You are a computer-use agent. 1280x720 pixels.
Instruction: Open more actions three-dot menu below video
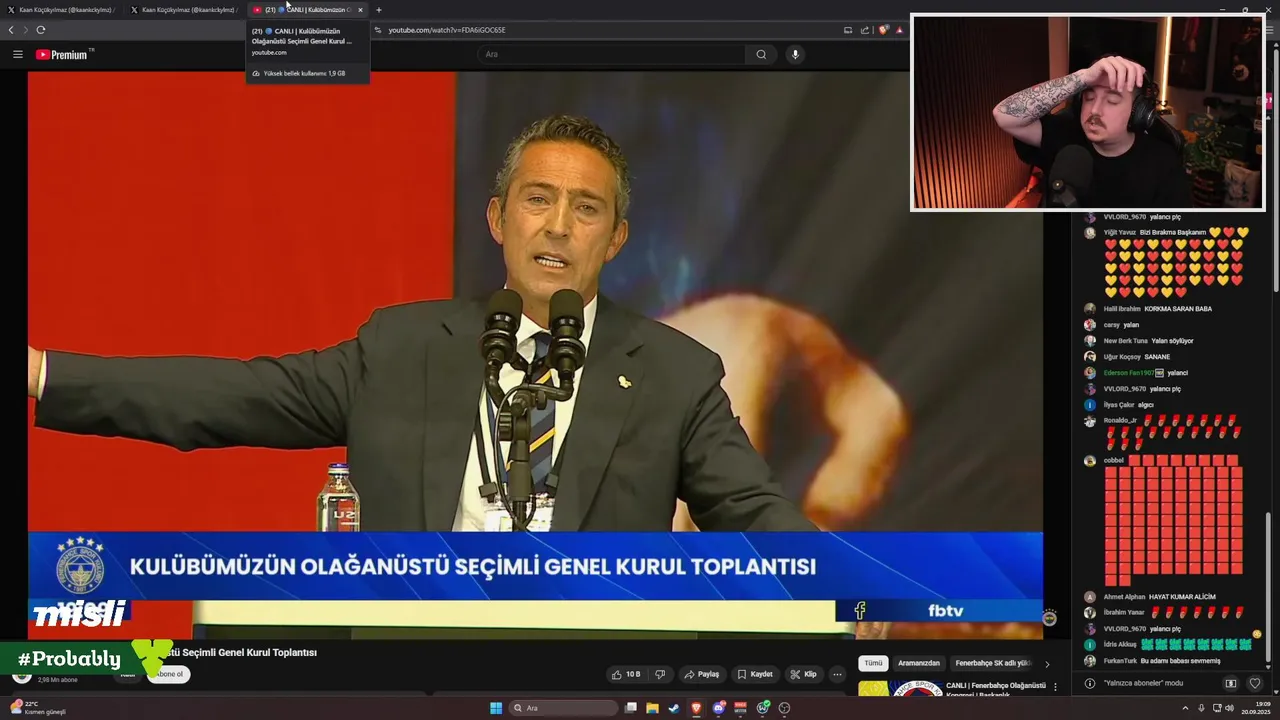point(837,674)
